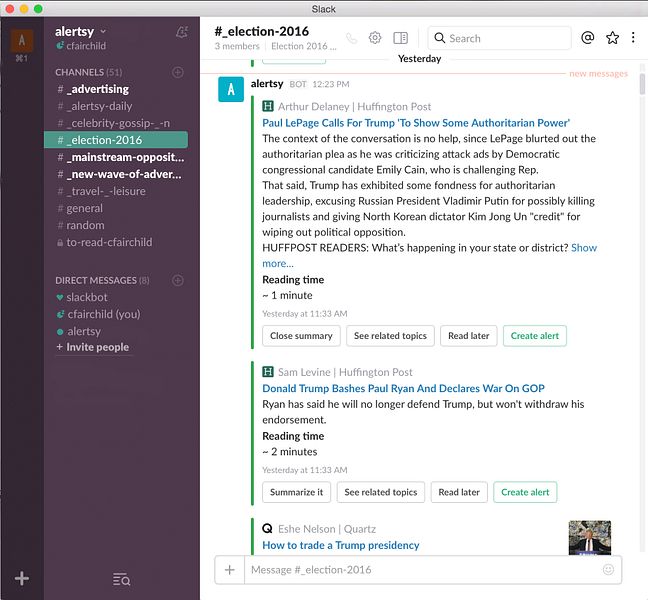
Task: Open the #_new-wave-of-adver... channel
Action: [x=116, y=174]
